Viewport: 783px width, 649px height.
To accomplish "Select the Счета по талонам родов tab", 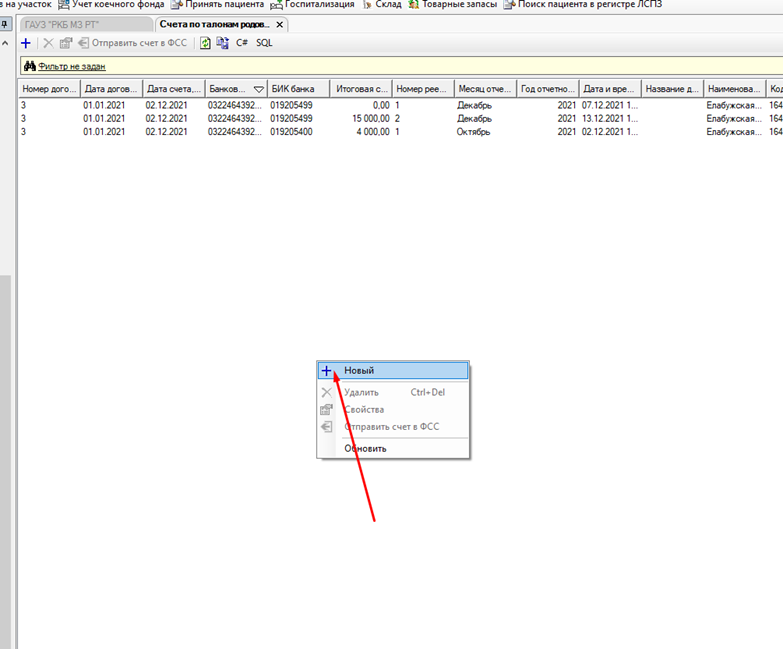I will click(215, 24).
